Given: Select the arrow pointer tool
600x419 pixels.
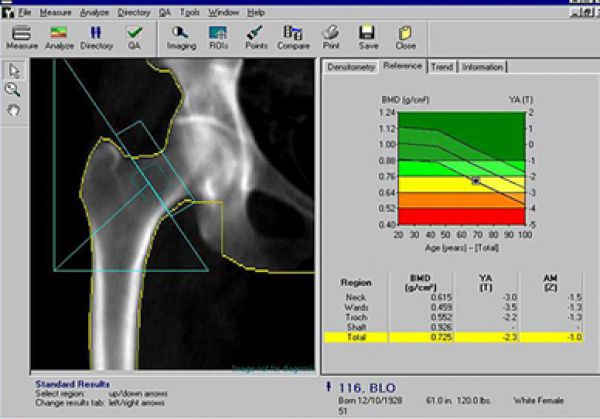Looking at the screenshot, I should click(x=14, y=70).
